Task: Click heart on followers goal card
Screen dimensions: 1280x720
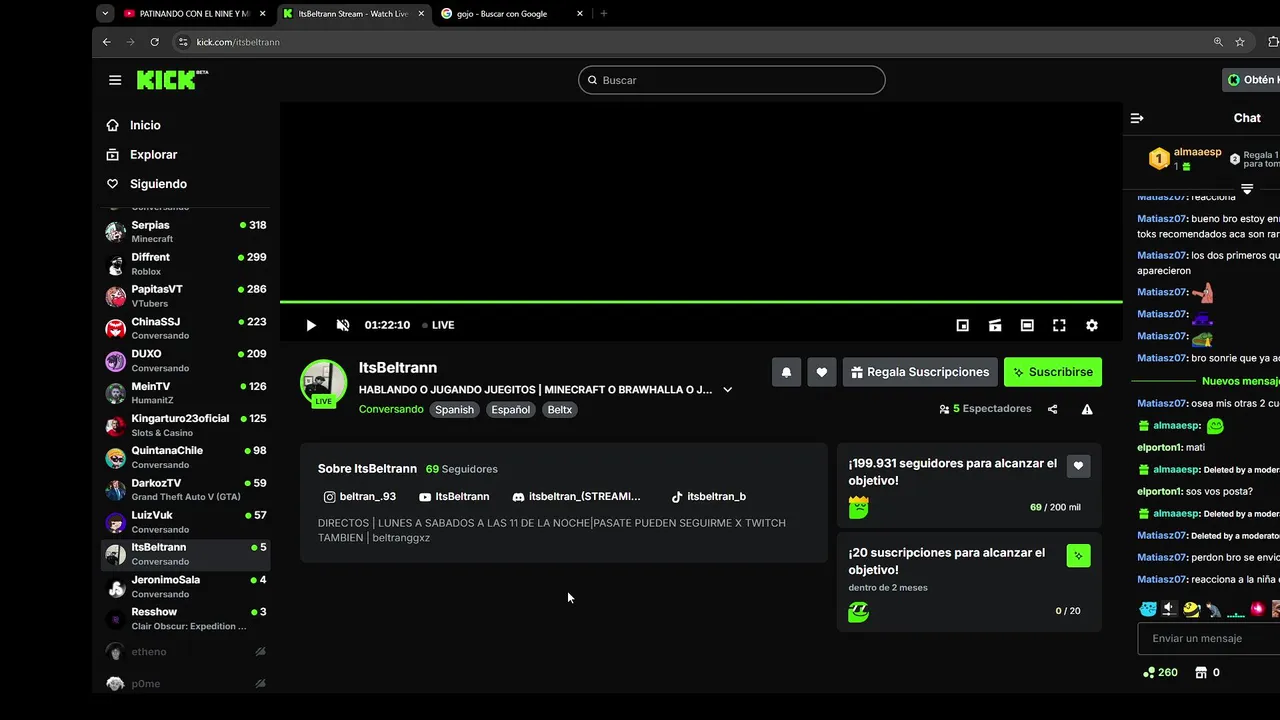Action: pos(1078,466)
